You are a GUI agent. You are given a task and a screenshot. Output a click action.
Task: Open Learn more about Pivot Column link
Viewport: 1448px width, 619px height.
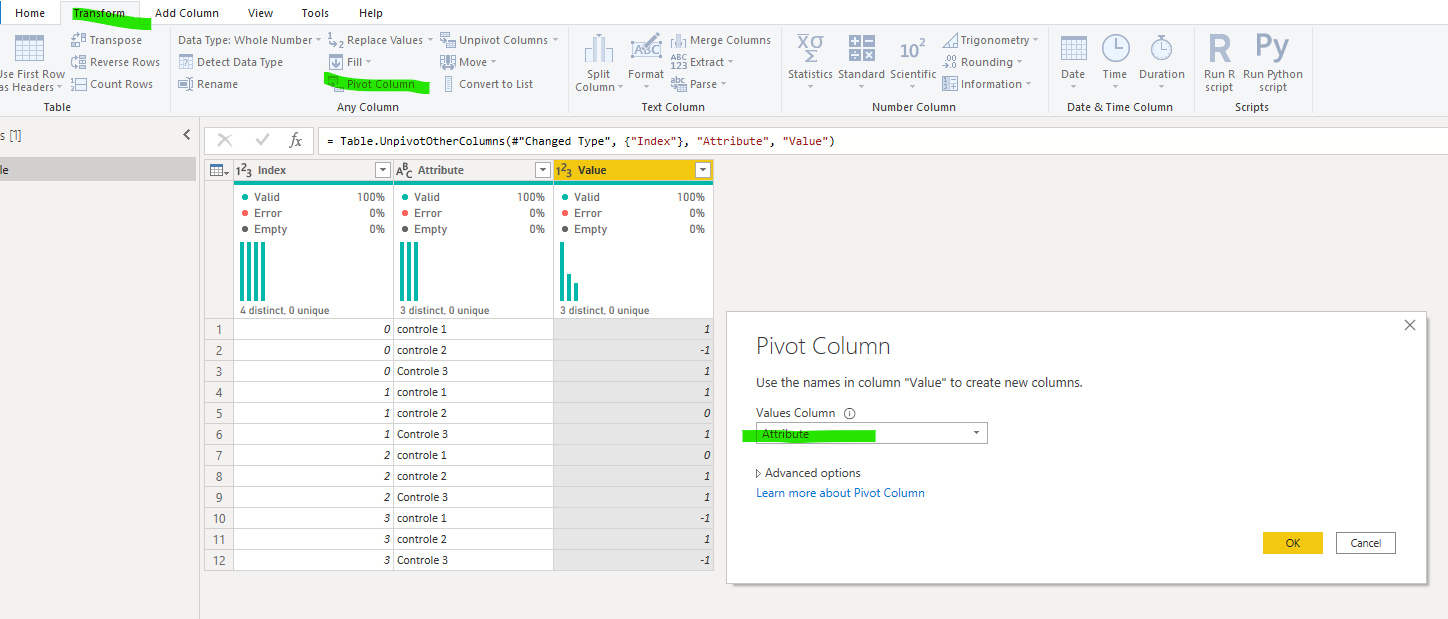pyautogui.click(x=840, y=493)
